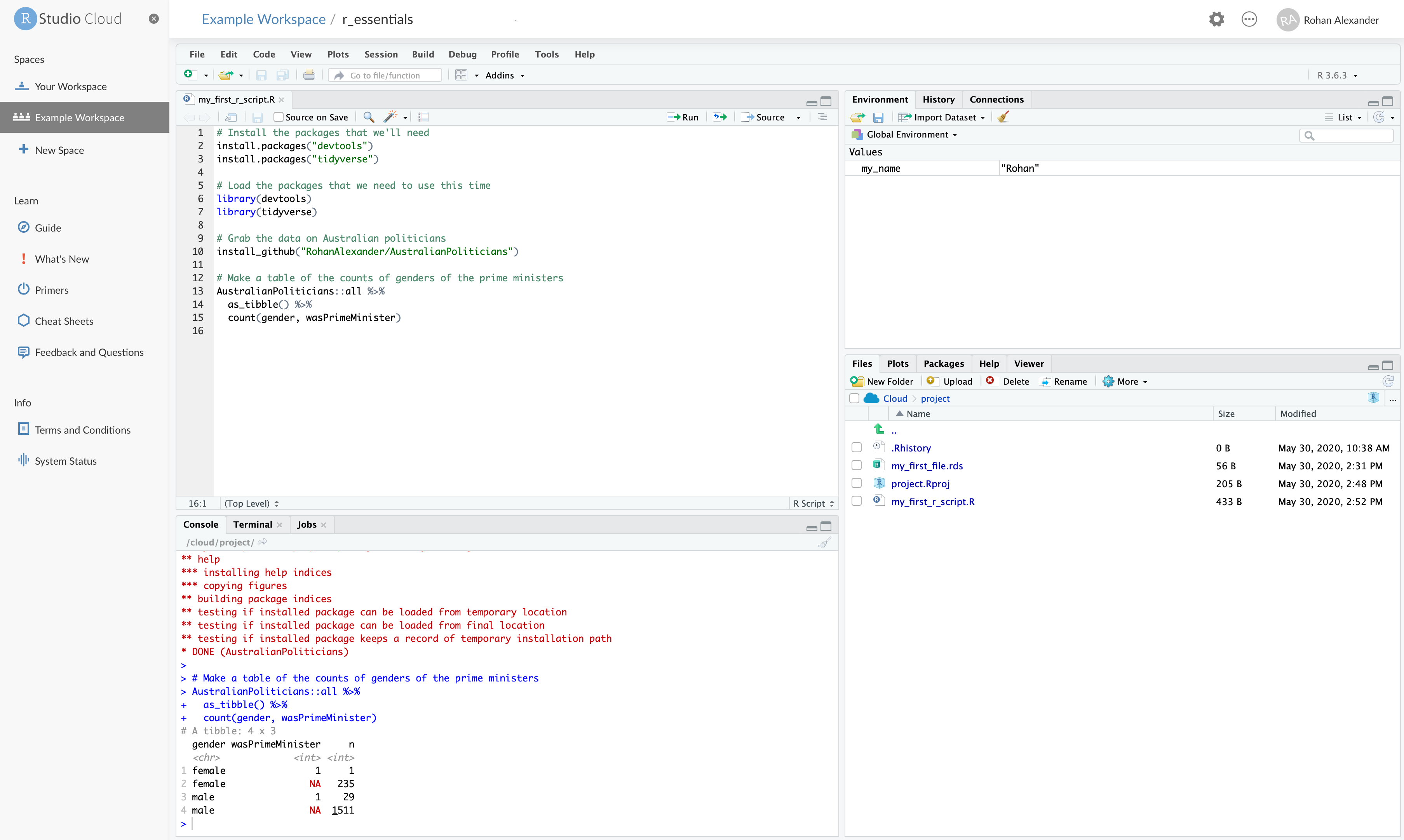
Task: Check the my_first_file.rds checkbox
Action: [x=856, y=465]
